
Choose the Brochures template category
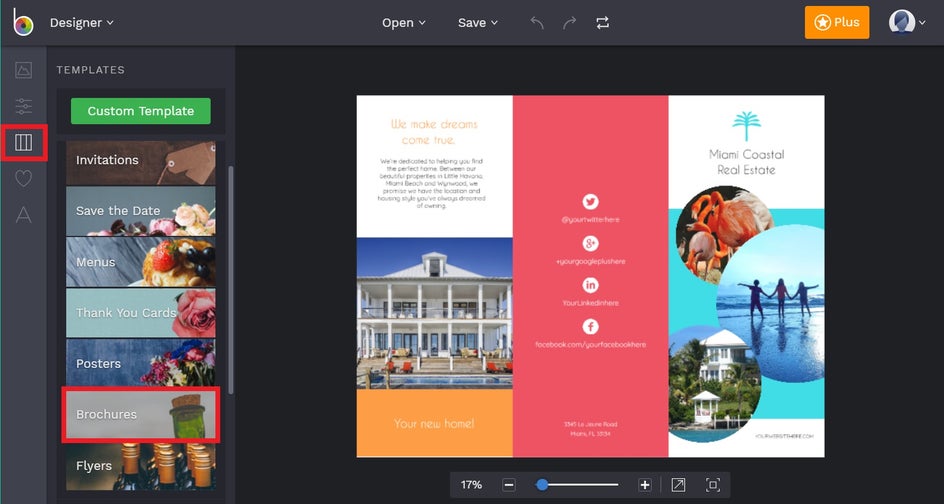(140, 415)
